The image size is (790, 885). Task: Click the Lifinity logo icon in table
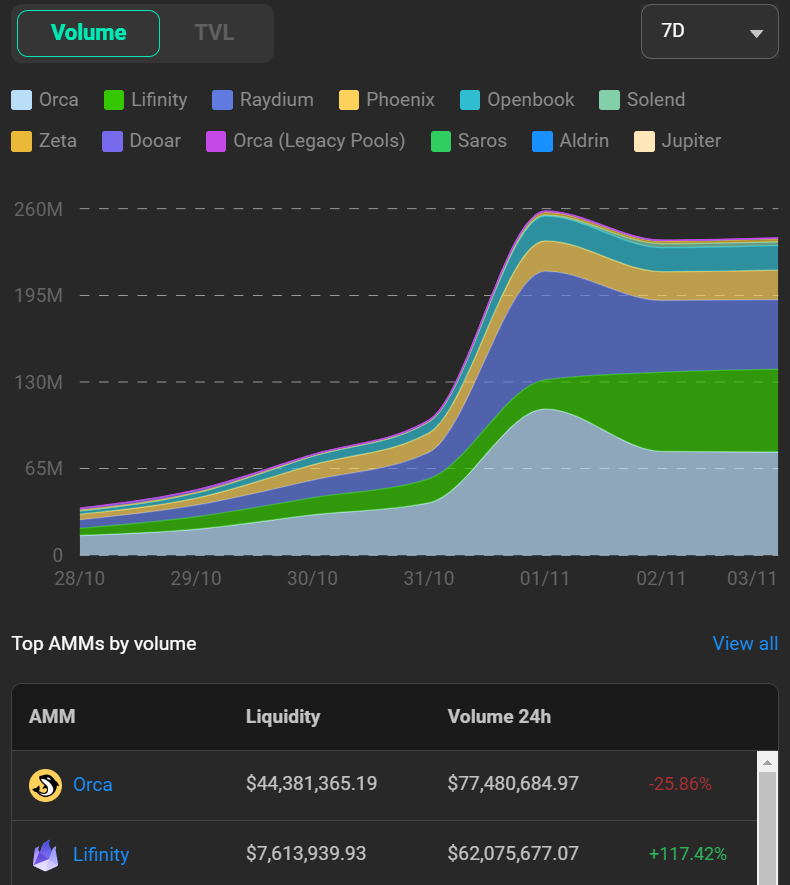click(45, 855)
